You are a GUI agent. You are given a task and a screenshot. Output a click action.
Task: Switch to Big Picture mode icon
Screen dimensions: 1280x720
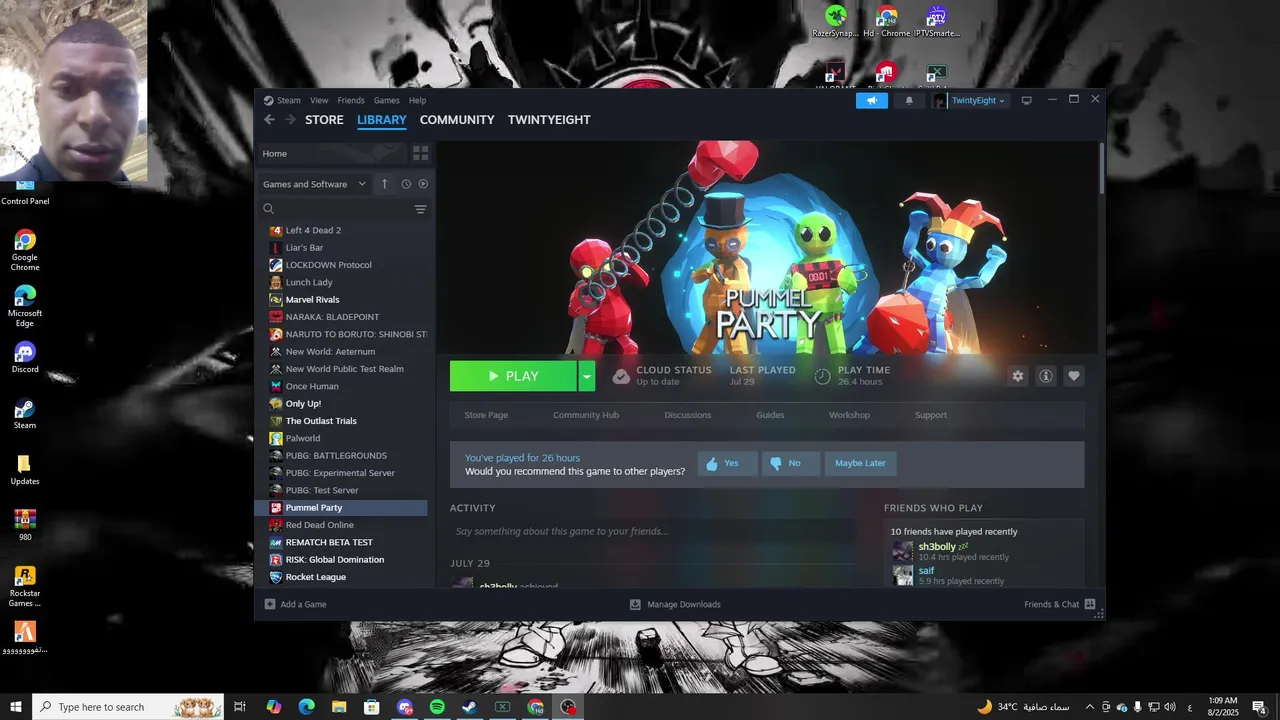1026,100
